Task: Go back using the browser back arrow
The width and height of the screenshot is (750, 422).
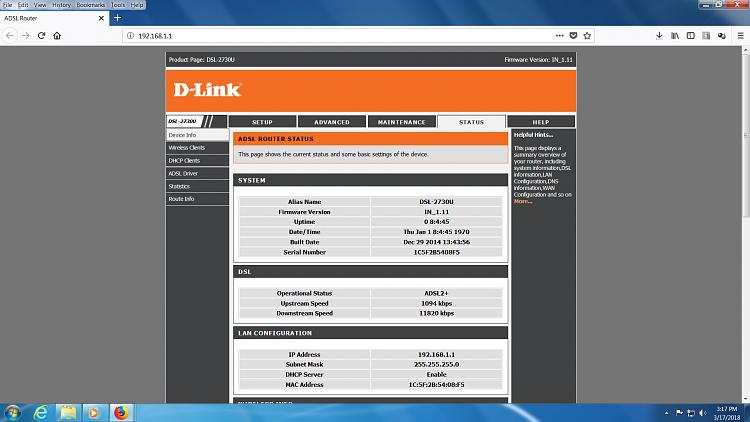Action: coord(10,36)
